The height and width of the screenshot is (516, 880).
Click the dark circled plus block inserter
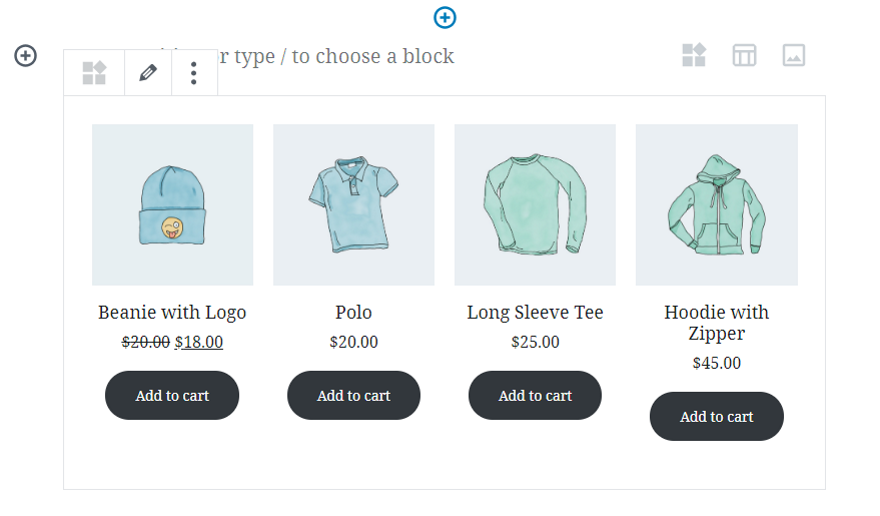(x=25, y=56)
